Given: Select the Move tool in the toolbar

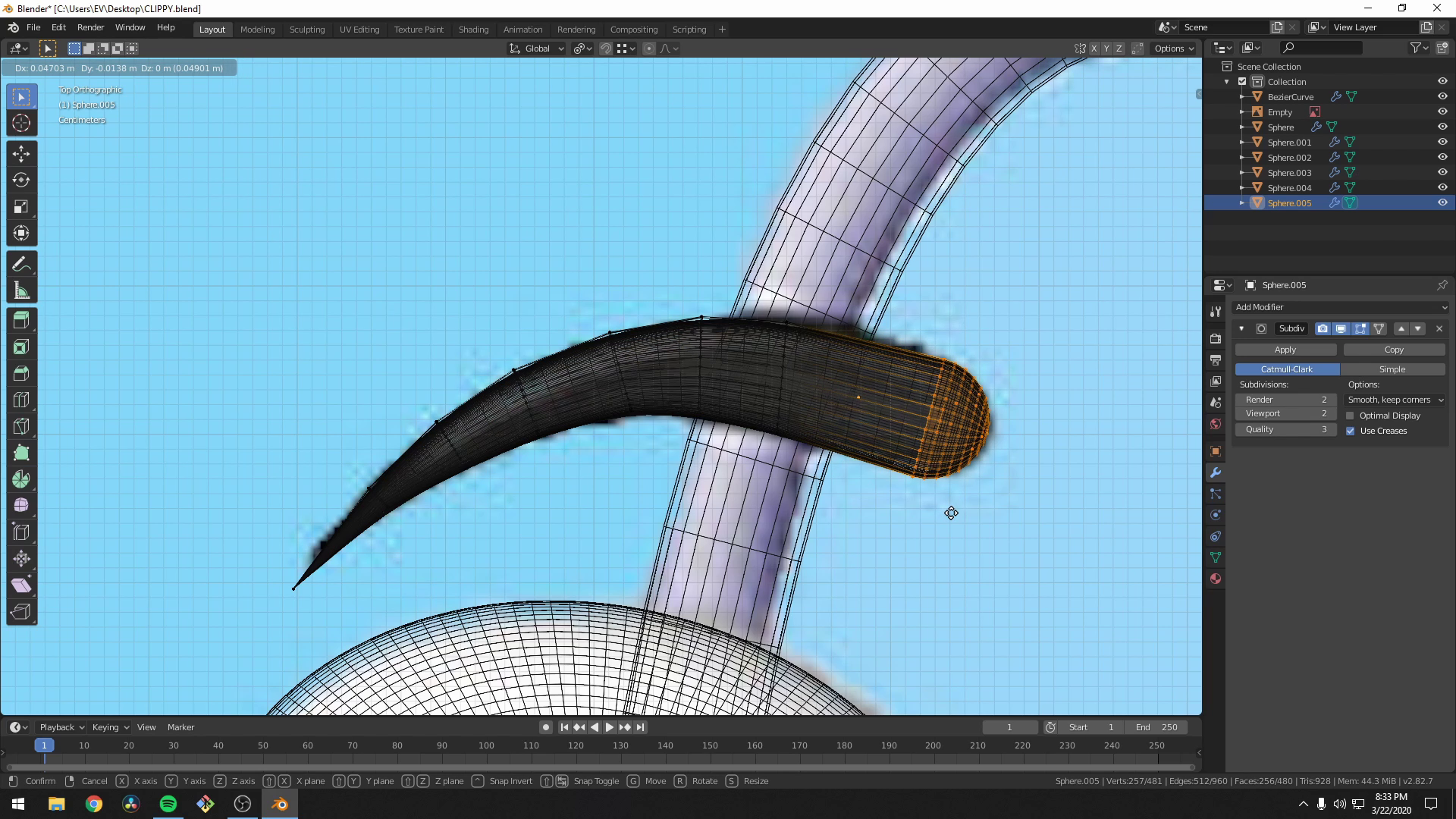Looking at the screenshot, I should [21, 153].
